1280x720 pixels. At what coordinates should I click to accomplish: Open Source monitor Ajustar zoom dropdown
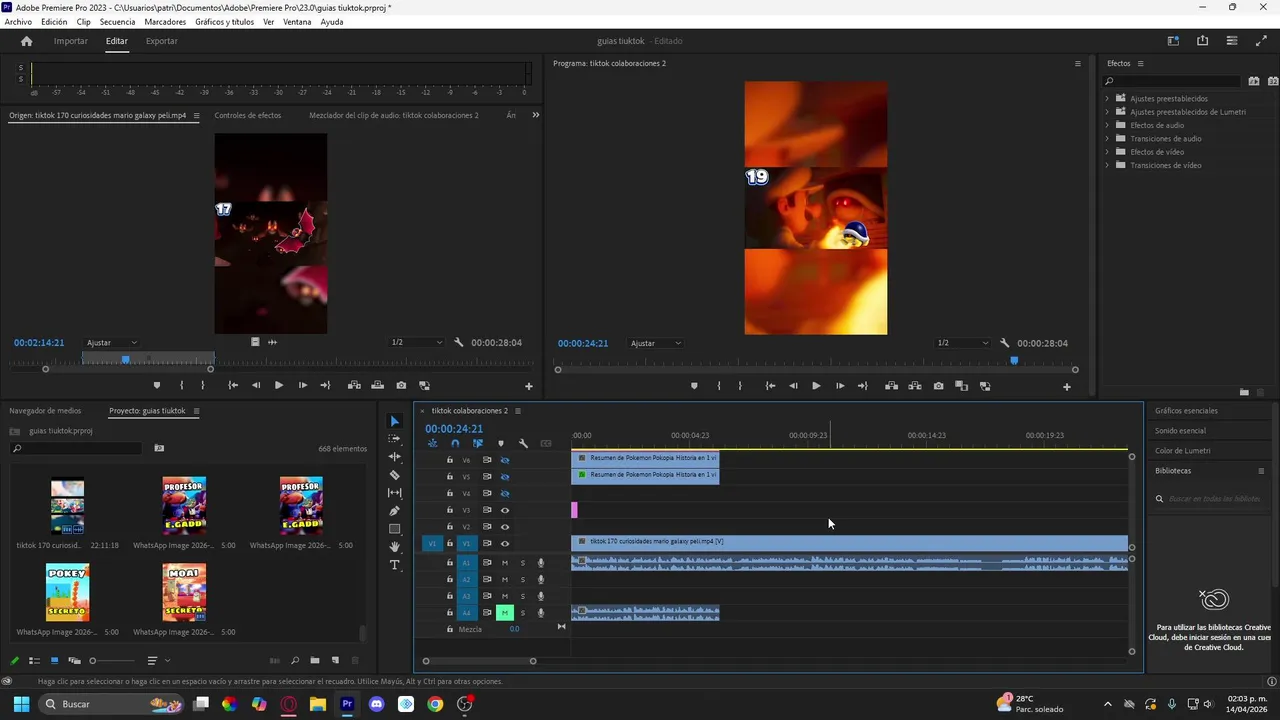112,343
